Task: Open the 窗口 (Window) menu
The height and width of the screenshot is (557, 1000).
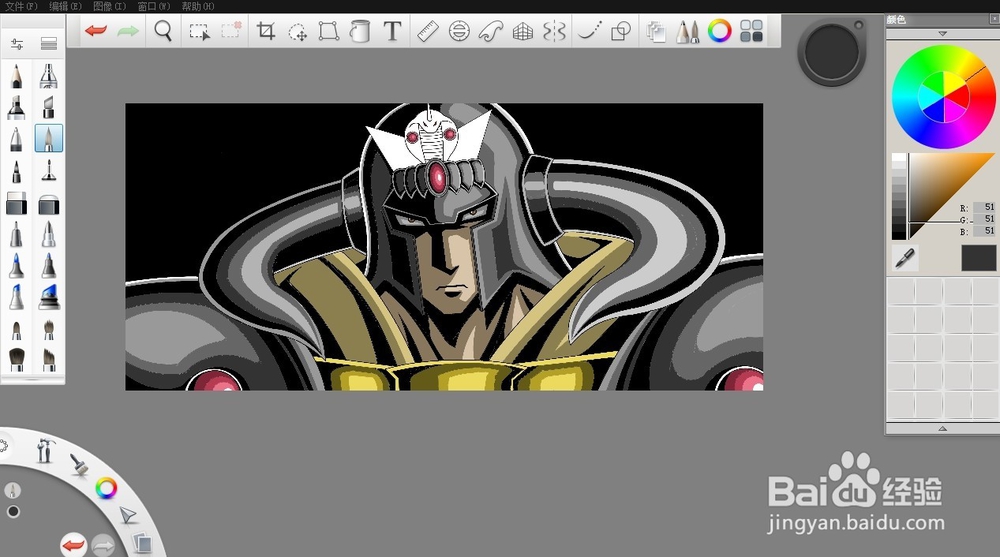Action: 153,6
